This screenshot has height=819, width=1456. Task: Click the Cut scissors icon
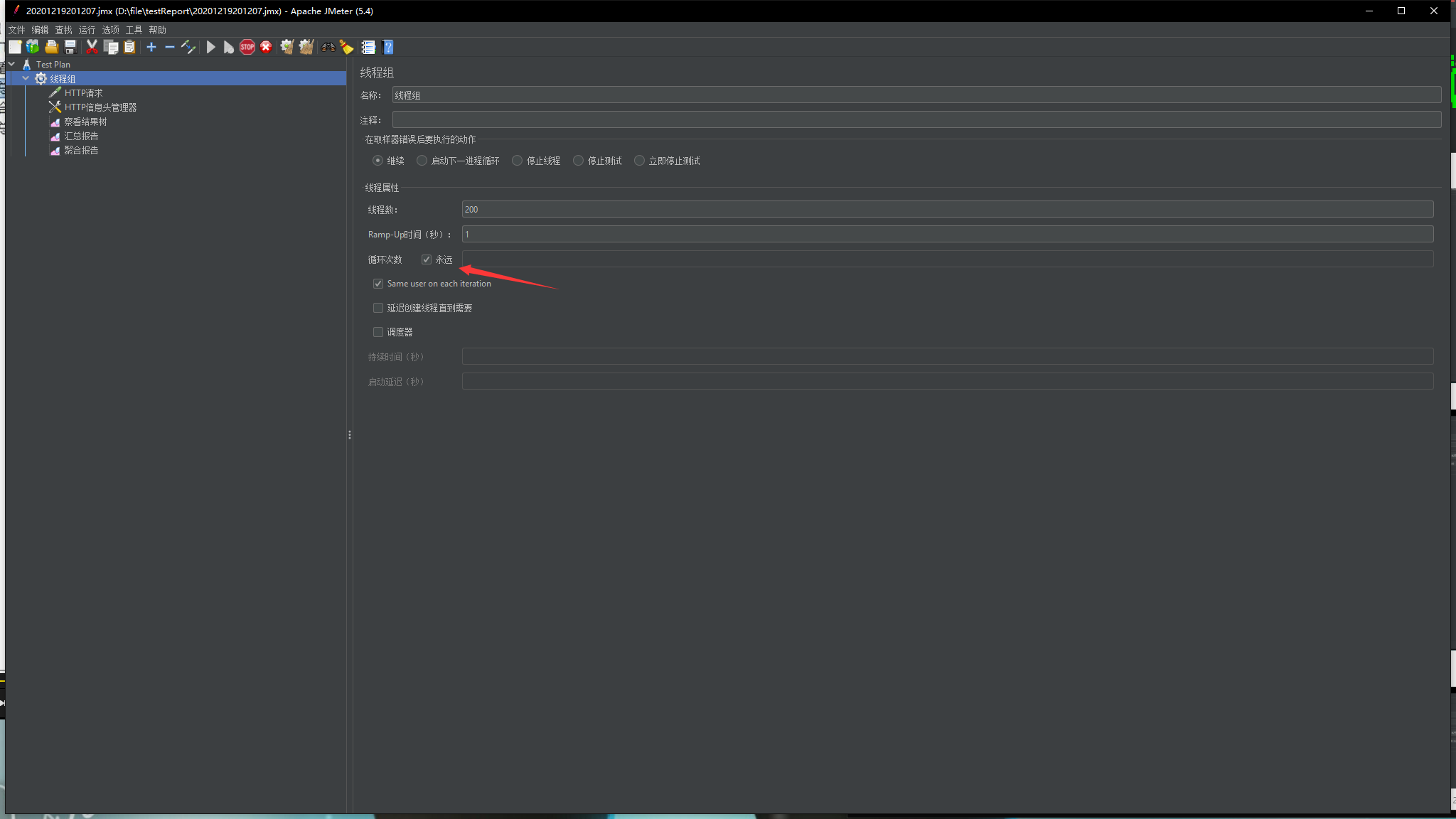coord(92,47)
